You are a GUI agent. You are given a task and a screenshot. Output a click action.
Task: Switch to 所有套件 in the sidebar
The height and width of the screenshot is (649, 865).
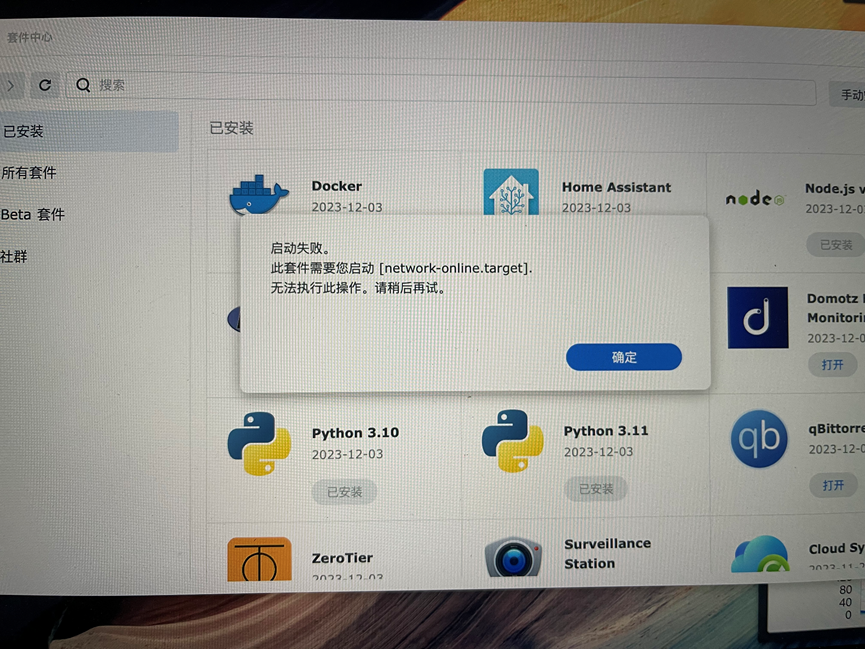pyautogui.click(x=29, y=172)
